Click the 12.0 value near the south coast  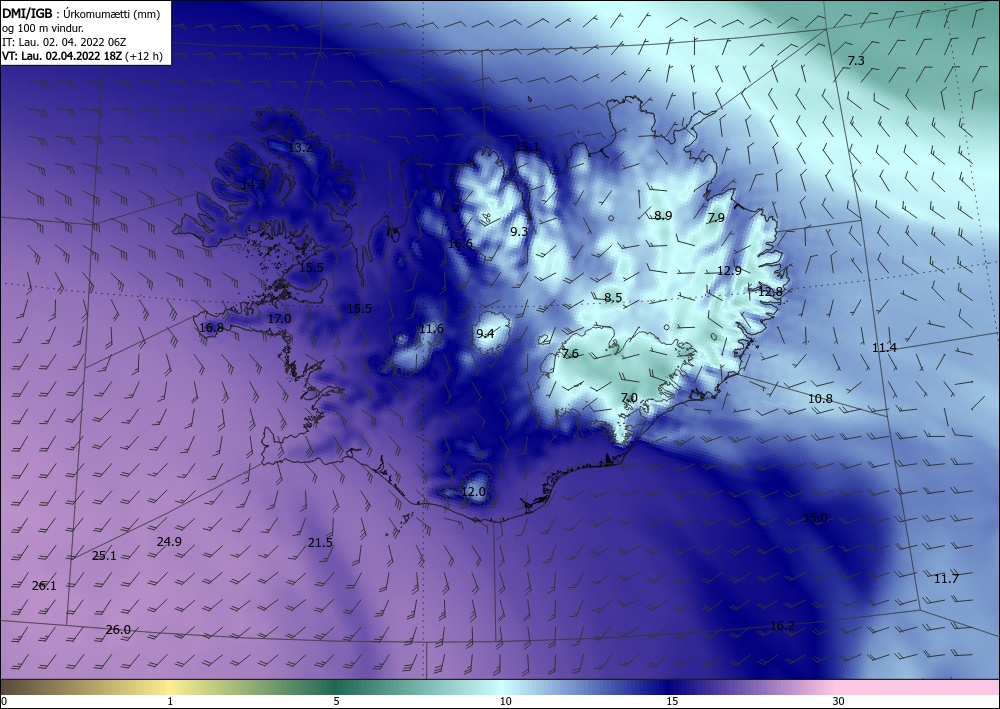coord(473,492)
